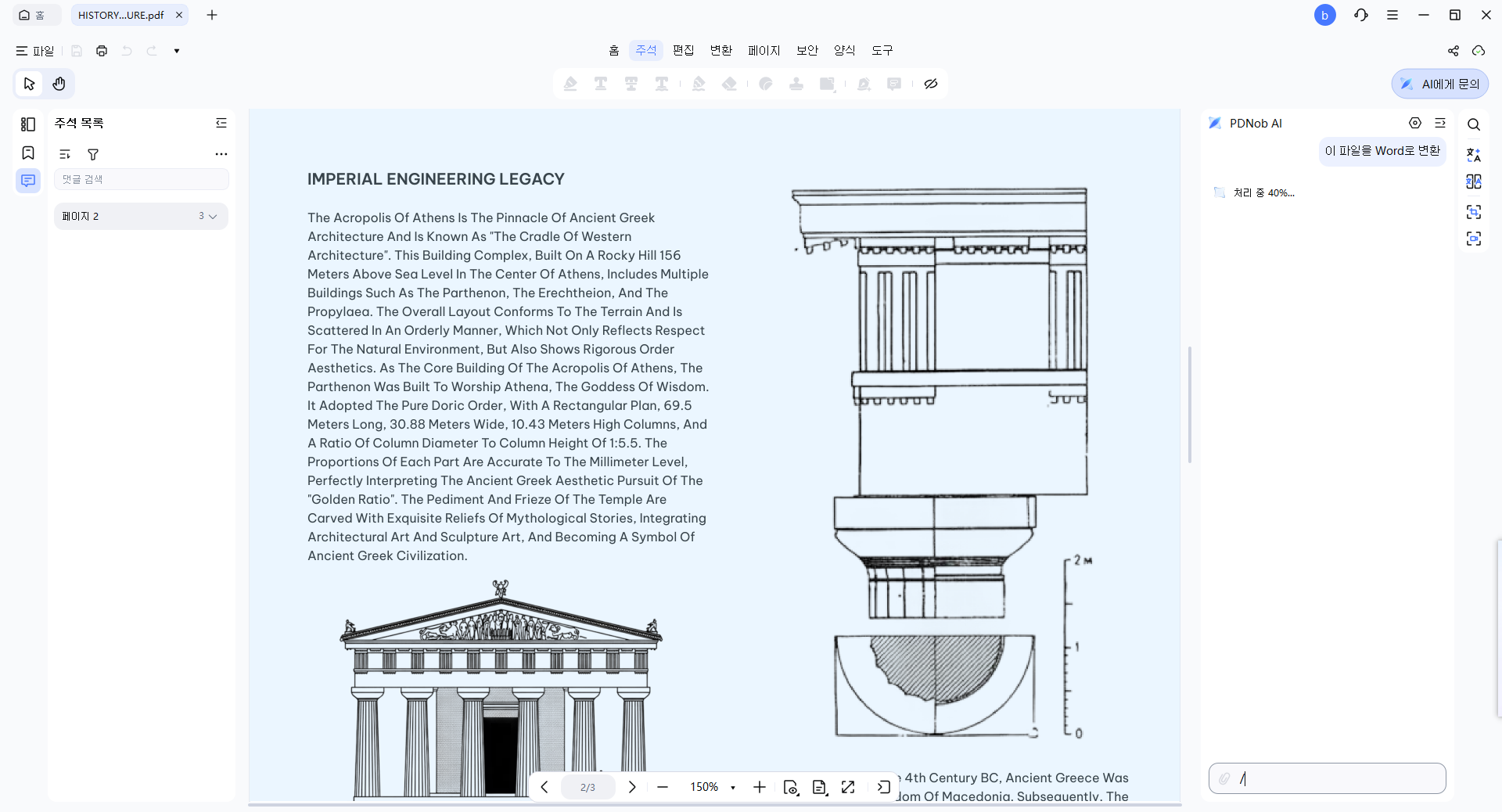
Task: Select the freehand pencil drawing tool
Action: [x=699, y=84]
